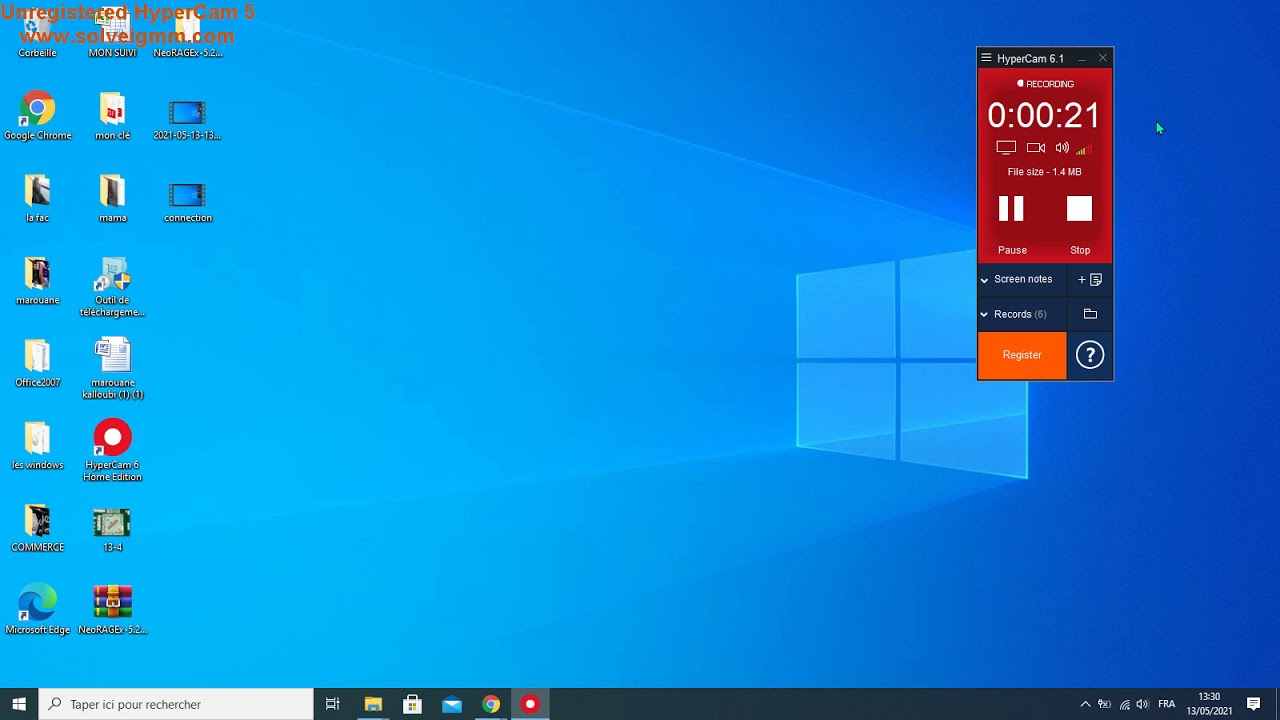Open File Explorer from the taskbar
Screen dimensions: 1280x720
(373, 704)
